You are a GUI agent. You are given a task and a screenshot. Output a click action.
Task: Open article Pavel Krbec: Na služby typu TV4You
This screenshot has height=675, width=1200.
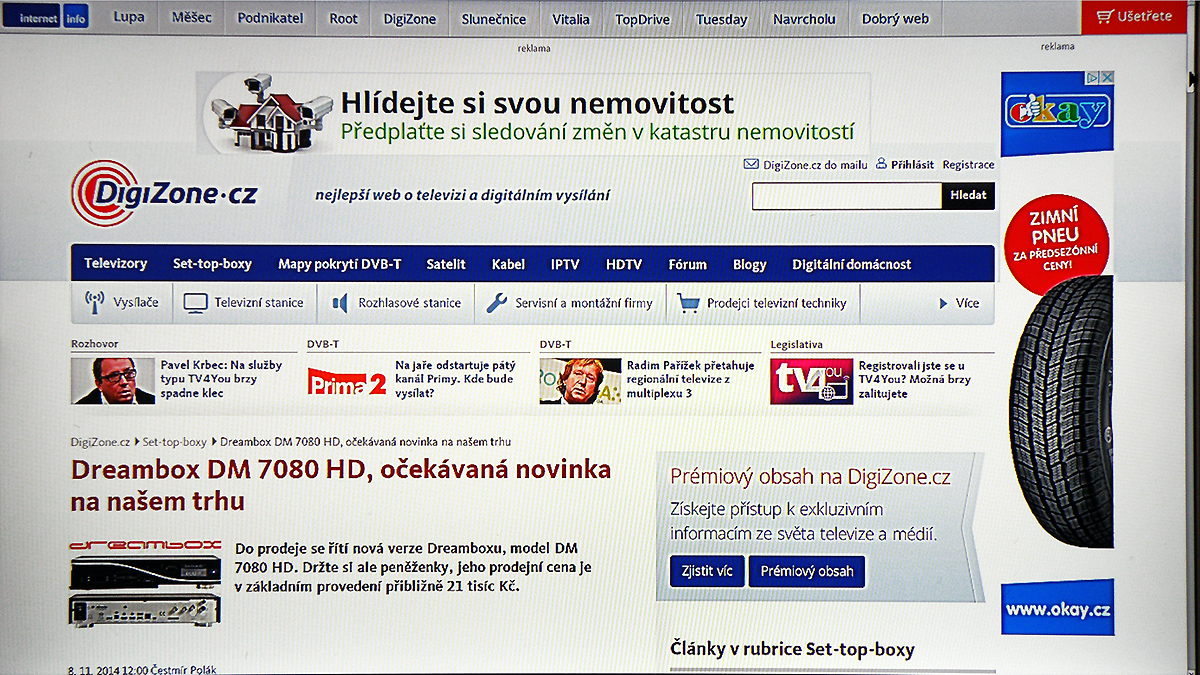pyautogui.click(x=222, y=380)
